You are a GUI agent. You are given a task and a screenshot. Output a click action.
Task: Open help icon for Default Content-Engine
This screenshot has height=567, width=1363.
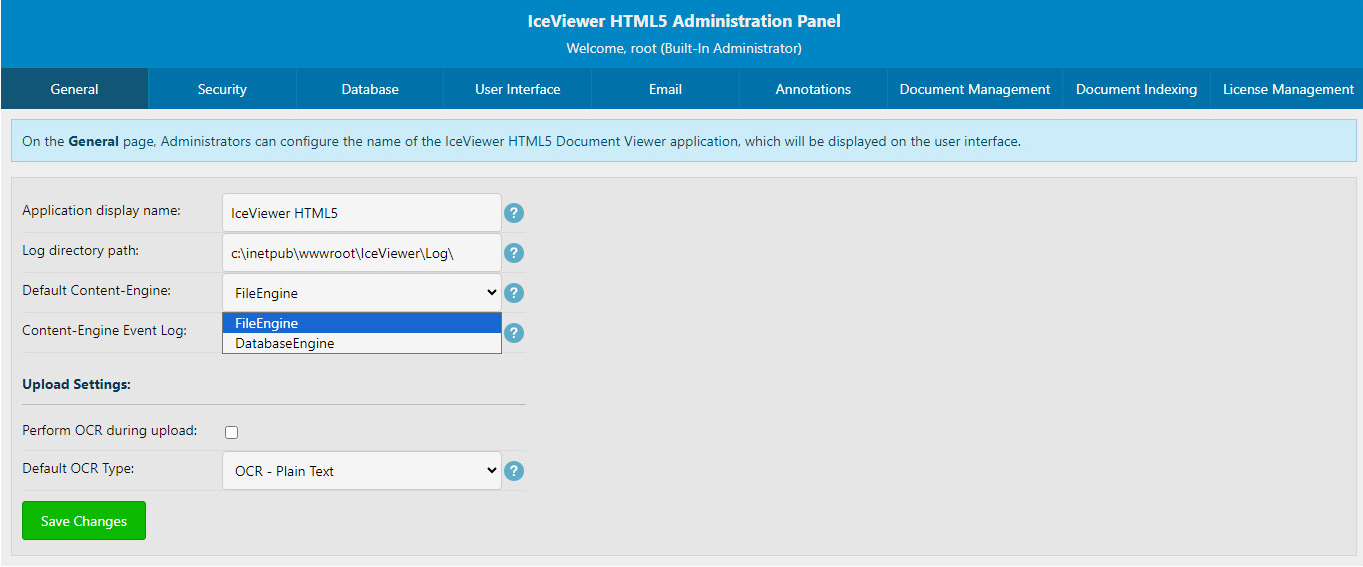click(x=514, y=293)
